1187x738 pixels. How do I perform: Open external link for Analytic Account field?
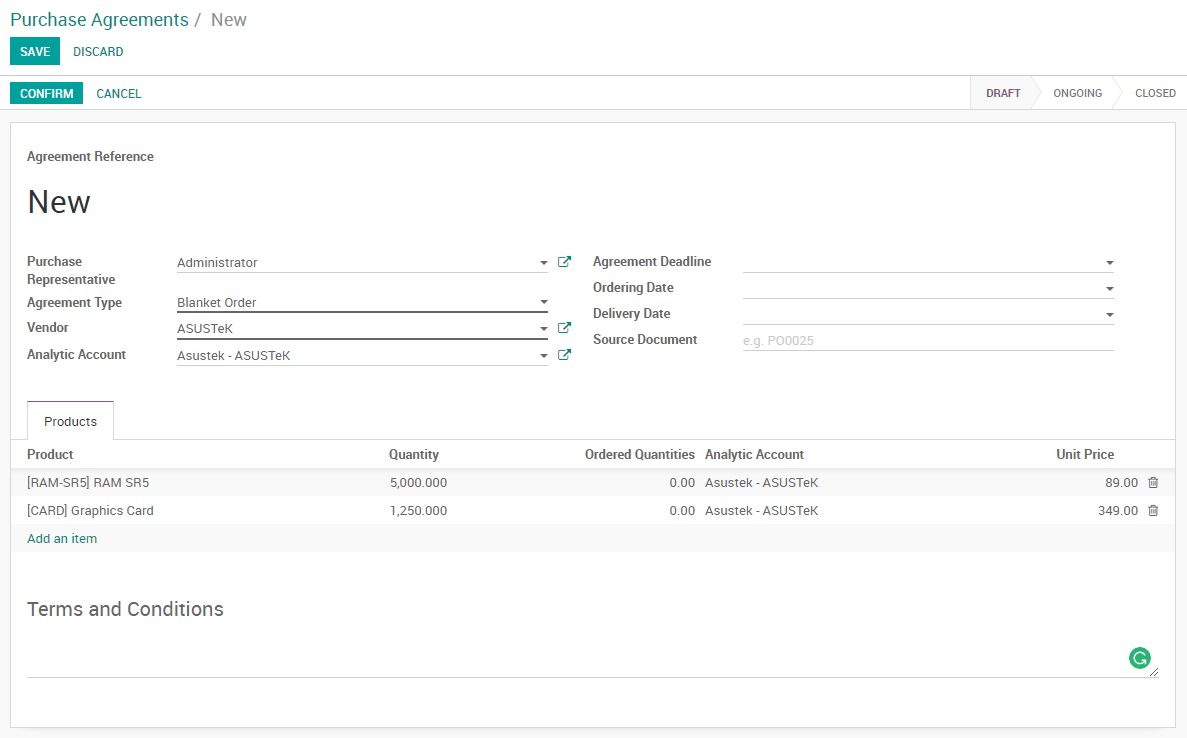click(x=564, y=355)
